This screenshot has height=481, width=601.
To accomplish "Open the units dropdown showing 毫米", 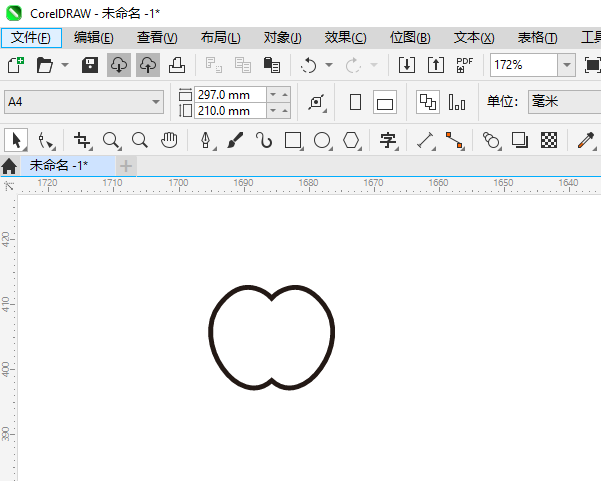I will coord(564,102).
